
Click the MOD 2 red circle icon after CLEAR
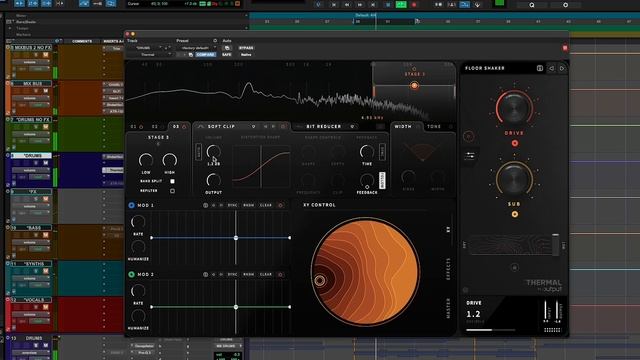pyautogui.click(x=280, y=275)
